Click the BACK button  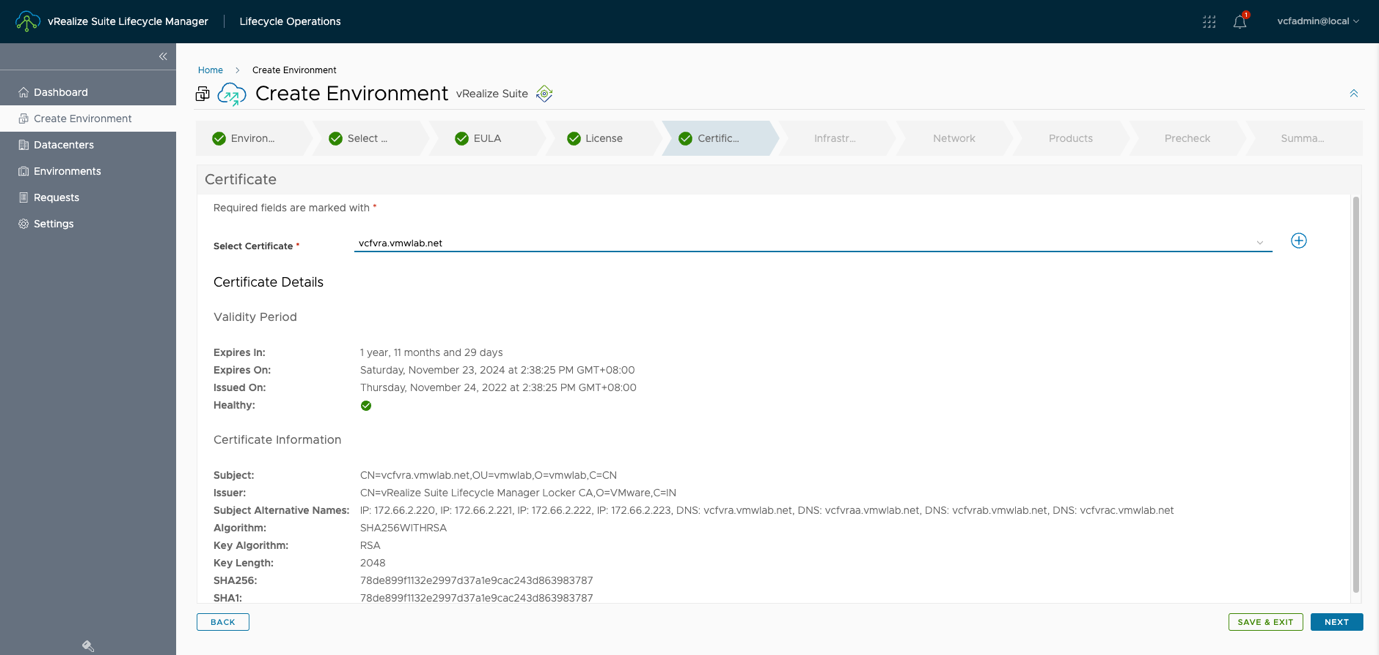pyautogui.click(x=223, y=622)
